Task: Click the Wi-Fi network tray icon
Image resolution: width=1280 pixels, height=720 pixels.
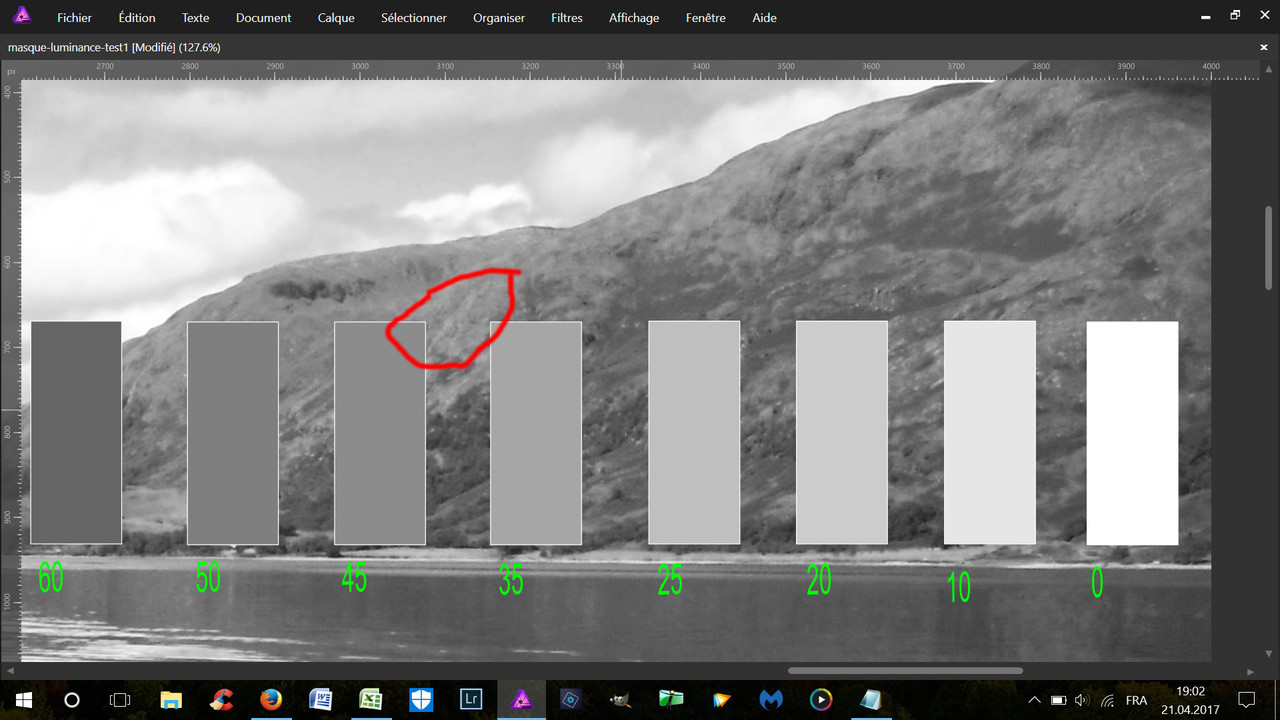Action: (1107, 700)
